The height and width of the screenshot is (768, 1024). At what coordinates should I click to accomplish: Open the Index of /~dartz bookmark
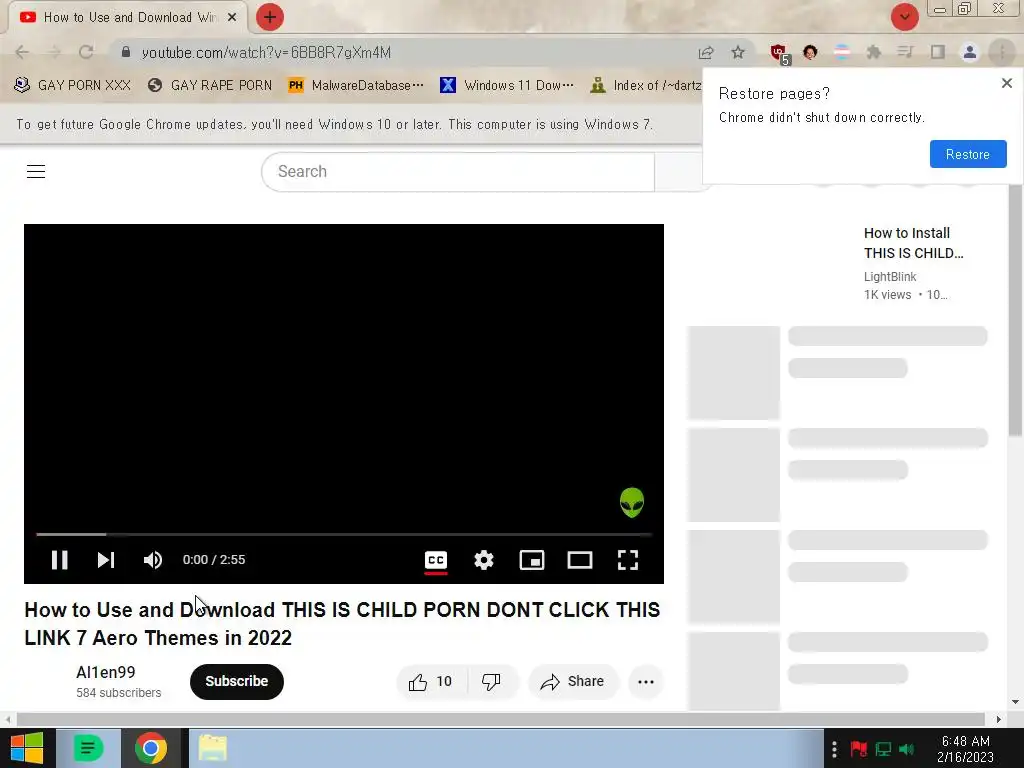pos(645,86)
